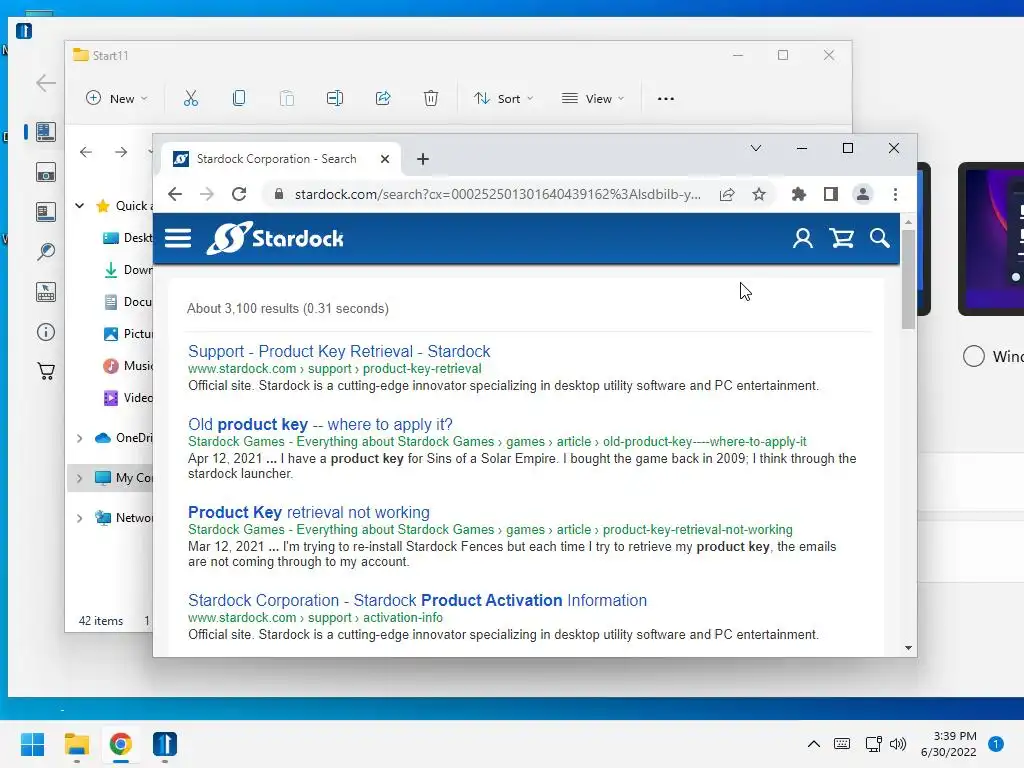Click the page vertical scrollbar thumb
The height and width of the screenshot is (768, 1024).
tap(908, 279)
